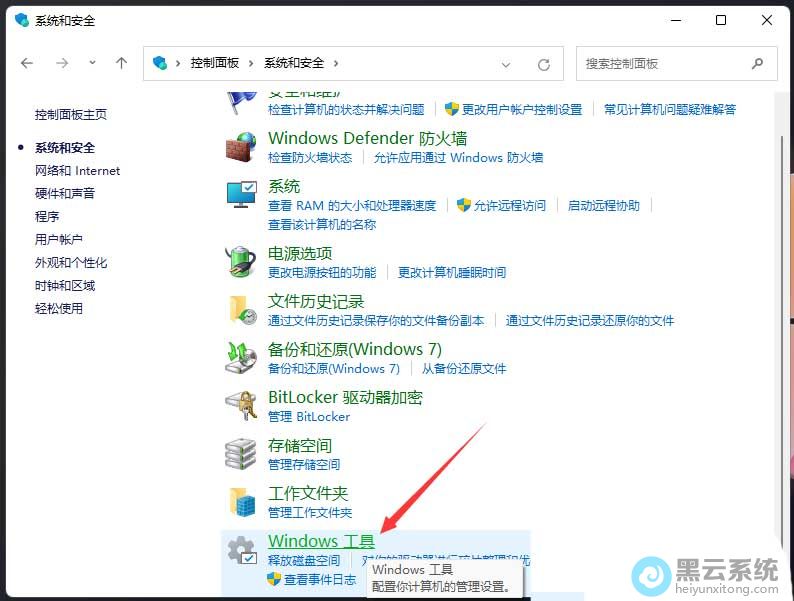Viewport: 794px width, 601px height.
Task: Go to 硬件和声音 category
Action: click(65, 193)
